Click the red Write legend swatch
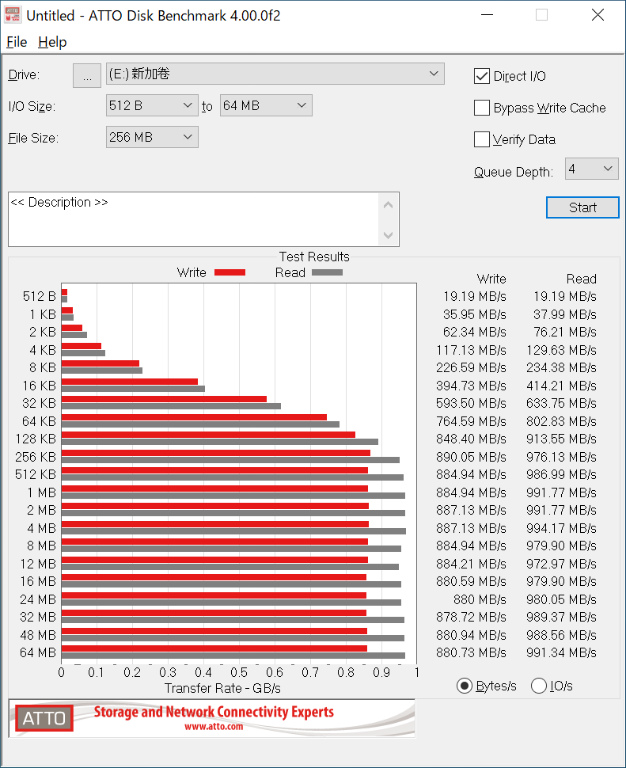Screen dimensions: 626x768 pos(230,273)
